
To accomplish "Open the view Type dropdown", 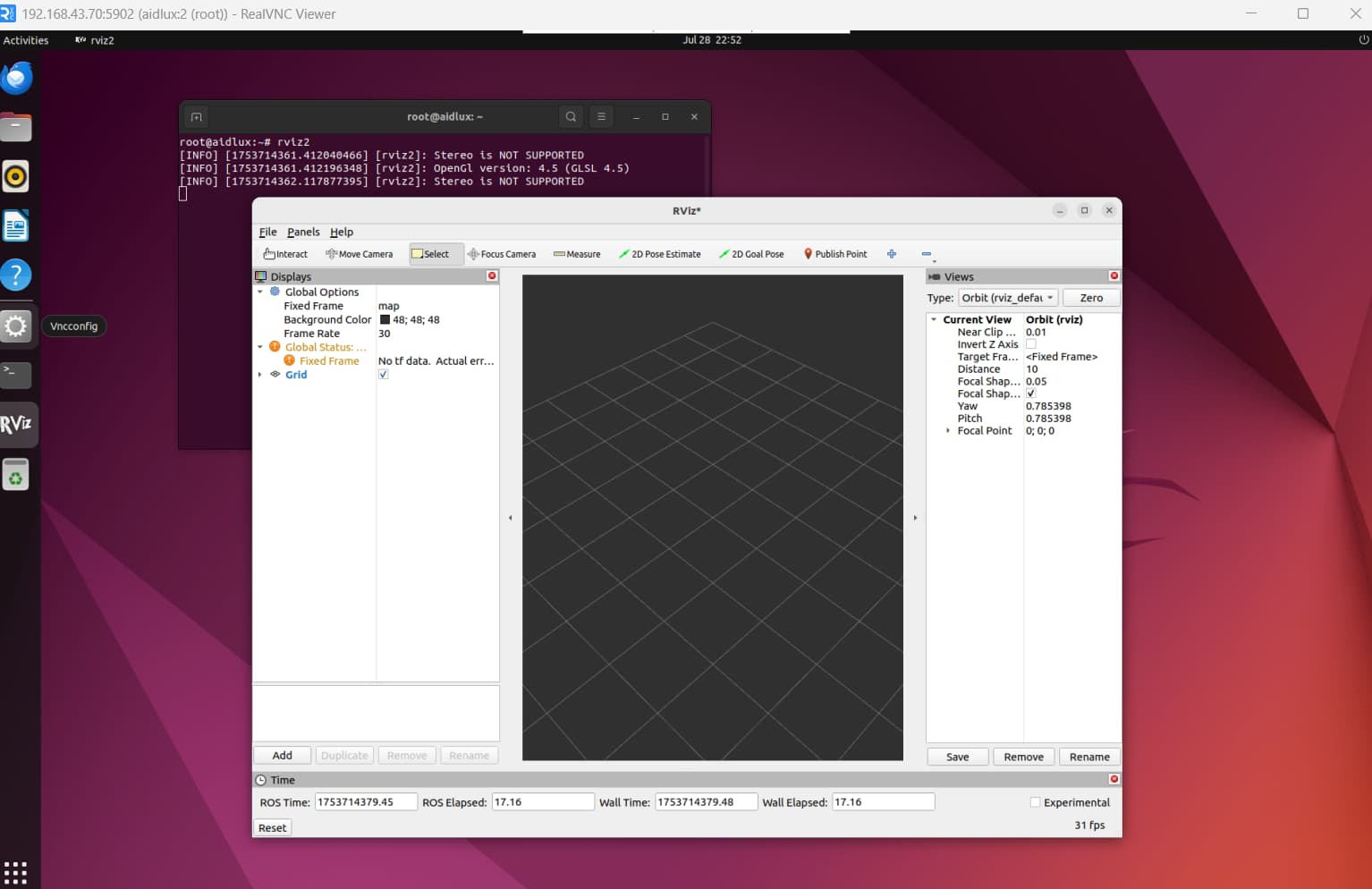I will 1008,298.
